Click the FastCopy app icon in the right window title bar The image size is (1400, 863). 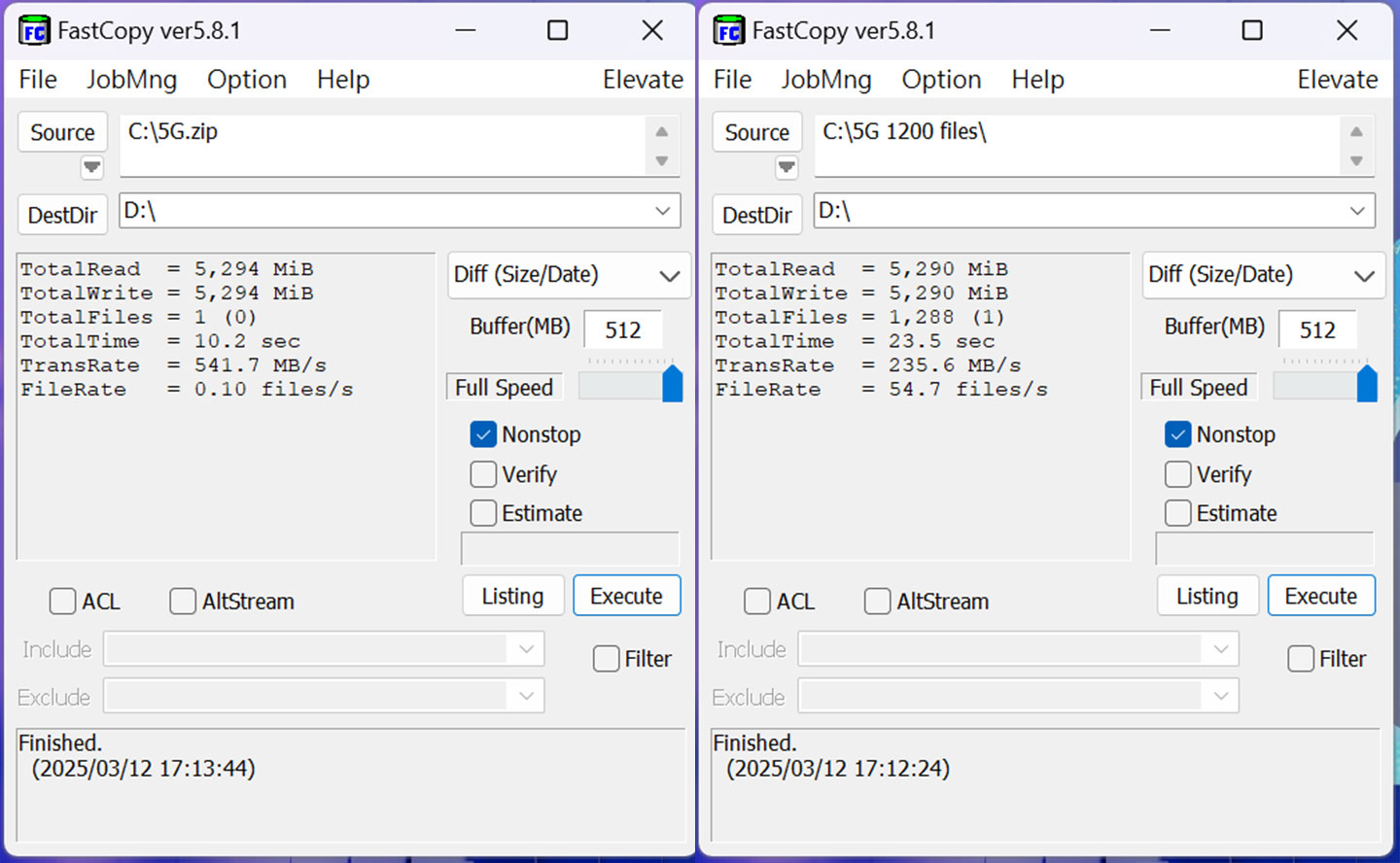(x=728, y=31)
